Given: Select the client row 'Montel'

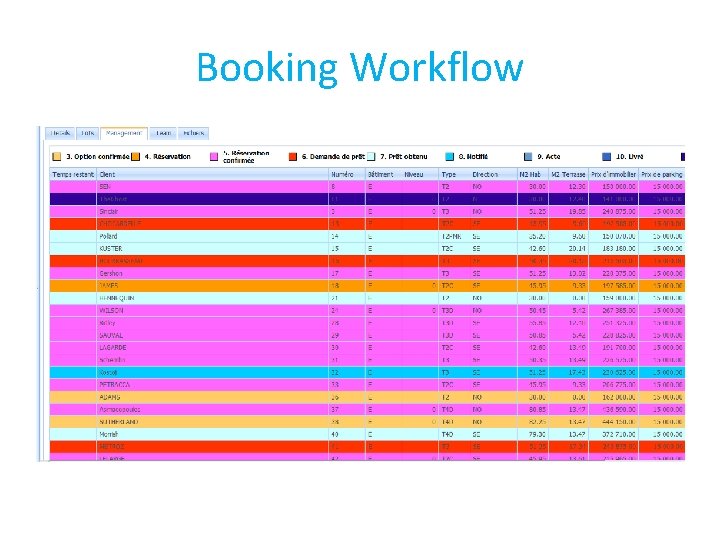Looking at the screenshot, I should click(367, 434).
